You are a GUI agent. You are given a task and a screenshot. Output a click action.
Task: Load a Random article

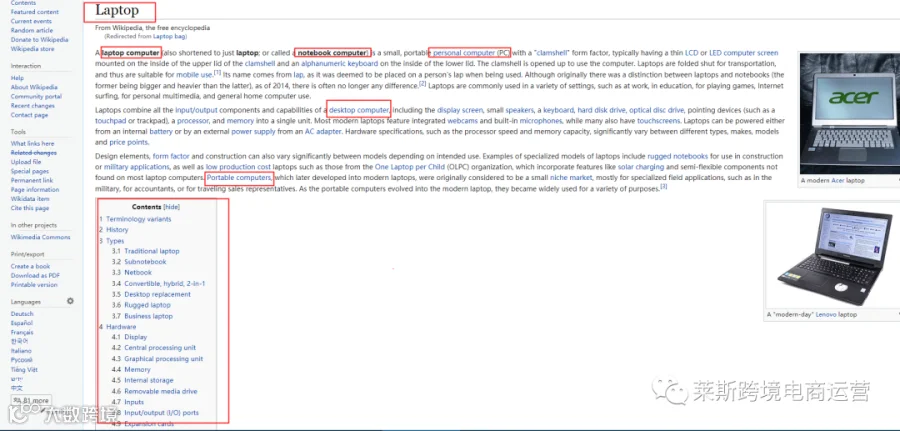click(32, 30)
